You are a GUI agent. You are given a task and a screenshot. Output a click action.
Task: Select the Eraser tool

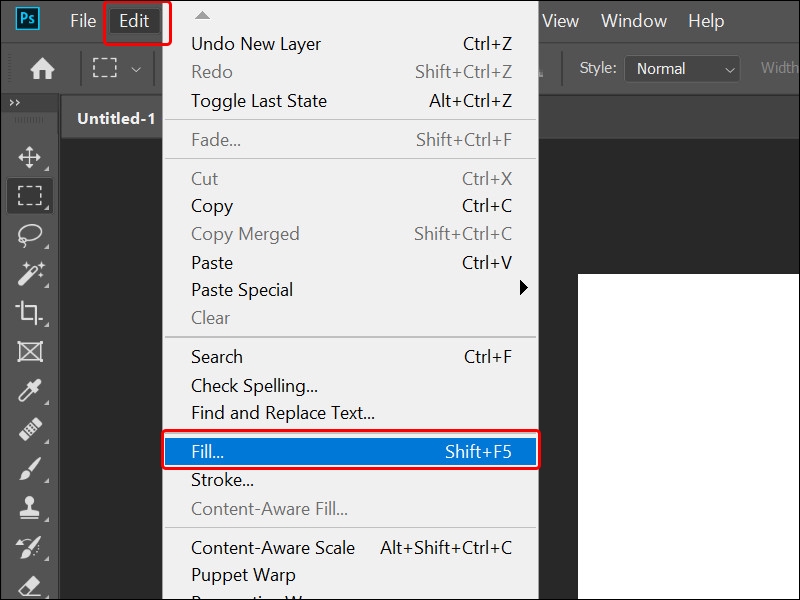point(30,586)
